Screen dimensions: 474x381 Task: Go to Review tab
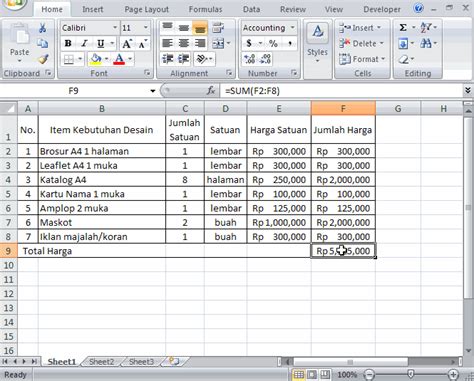(x=293, y=9)
